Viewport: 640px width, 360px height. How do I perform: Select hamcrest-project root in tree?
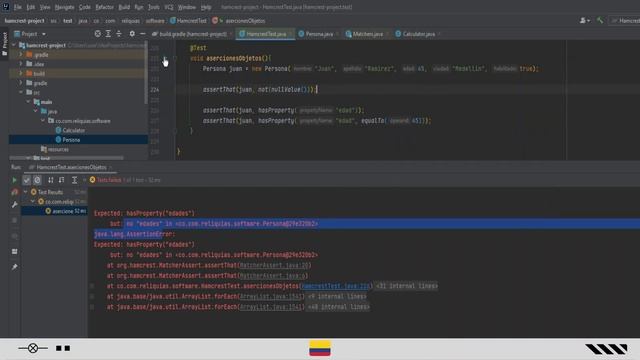[42, 45]
